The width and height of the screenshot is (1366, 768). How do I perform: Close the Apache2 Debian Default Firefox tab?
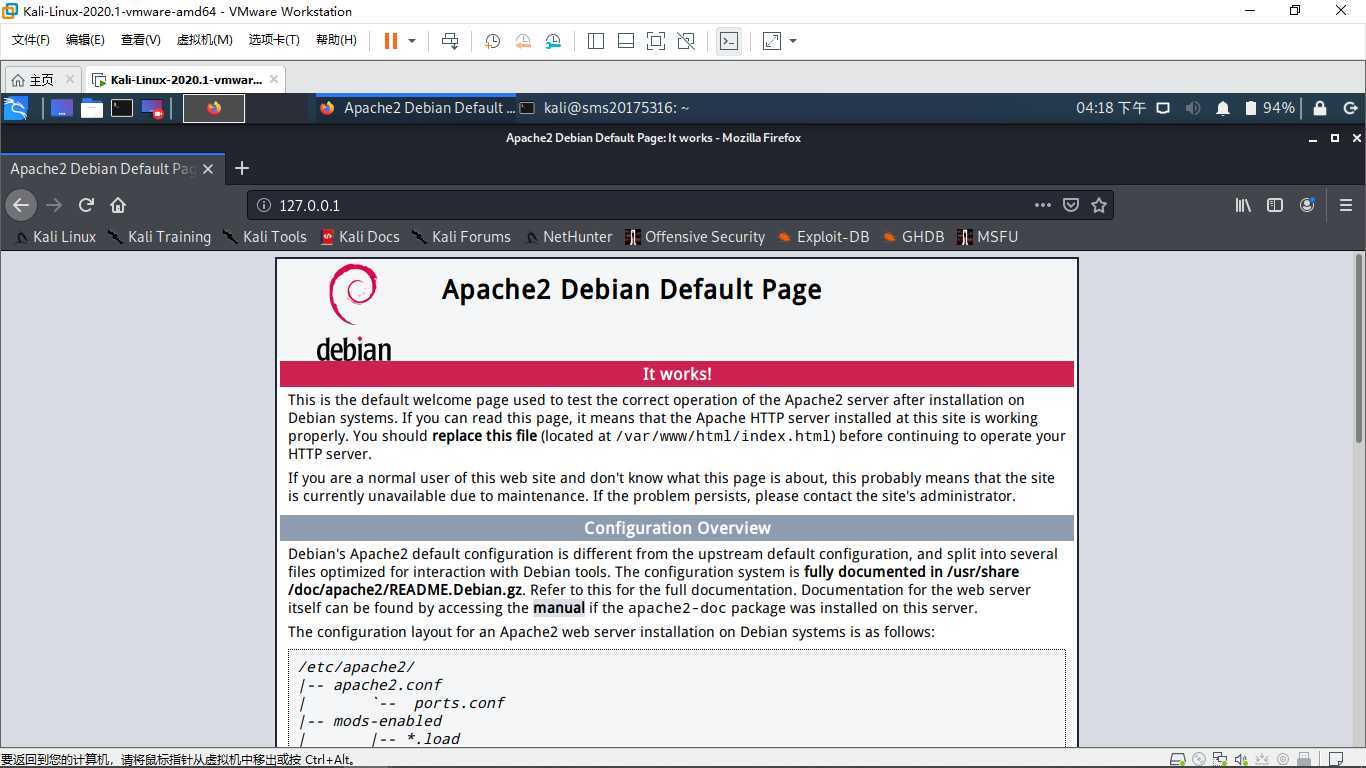(x=208, y=169)
